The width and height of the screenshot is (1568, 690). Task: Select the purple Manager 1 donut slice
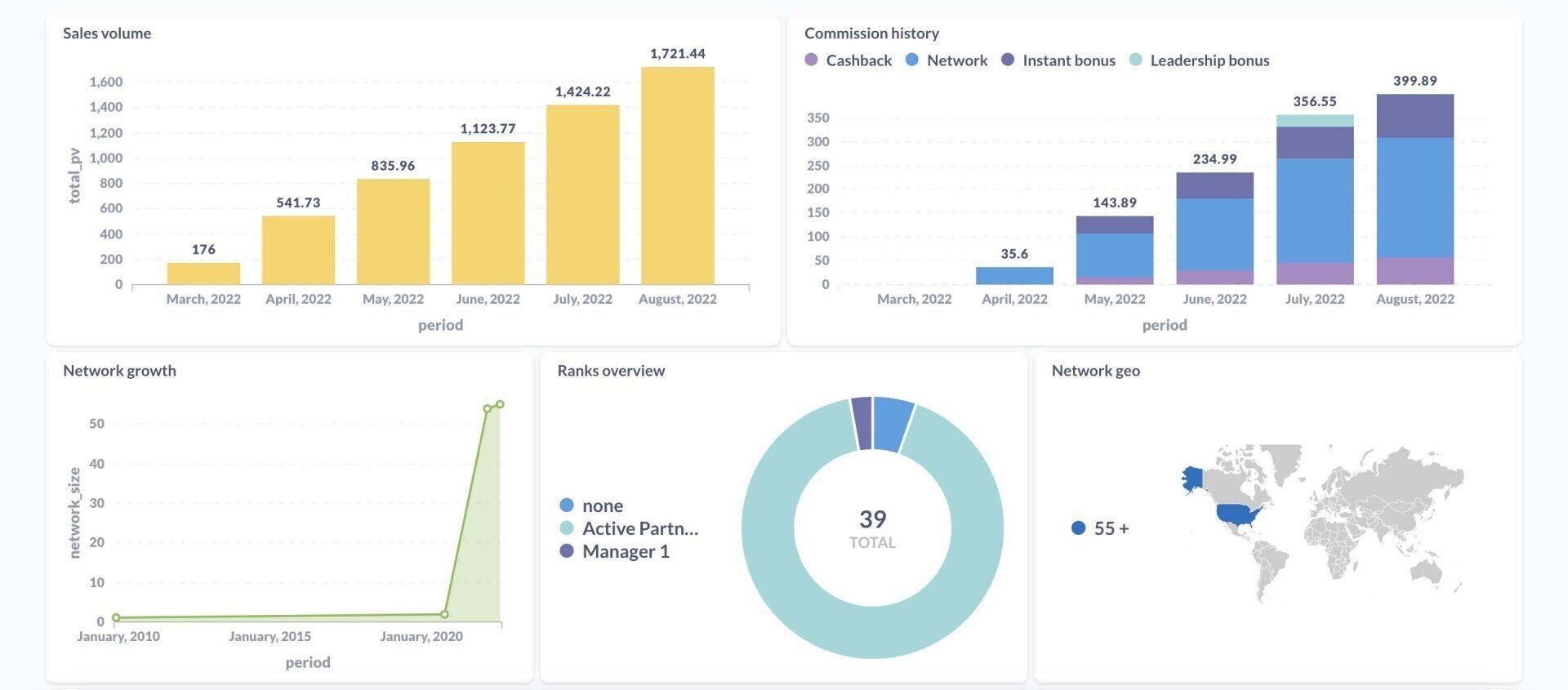tap(862, 423)
